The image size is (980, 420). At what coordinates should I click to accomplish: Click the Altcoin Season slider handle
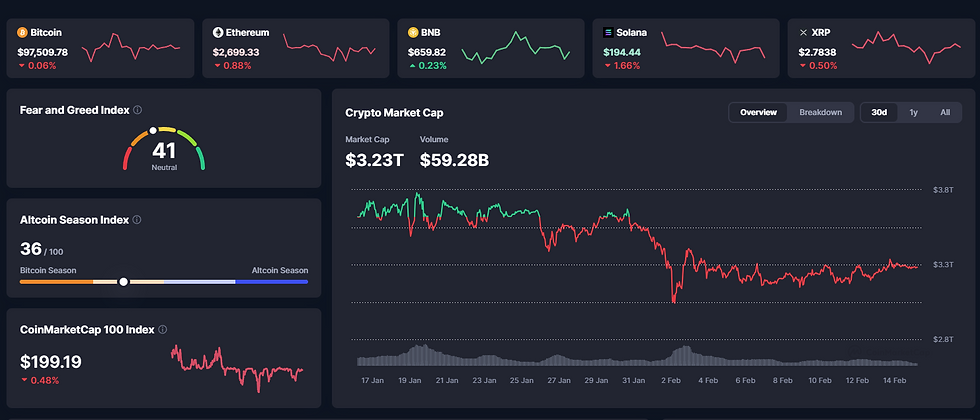pyautogui.click(x=124, y=282)
